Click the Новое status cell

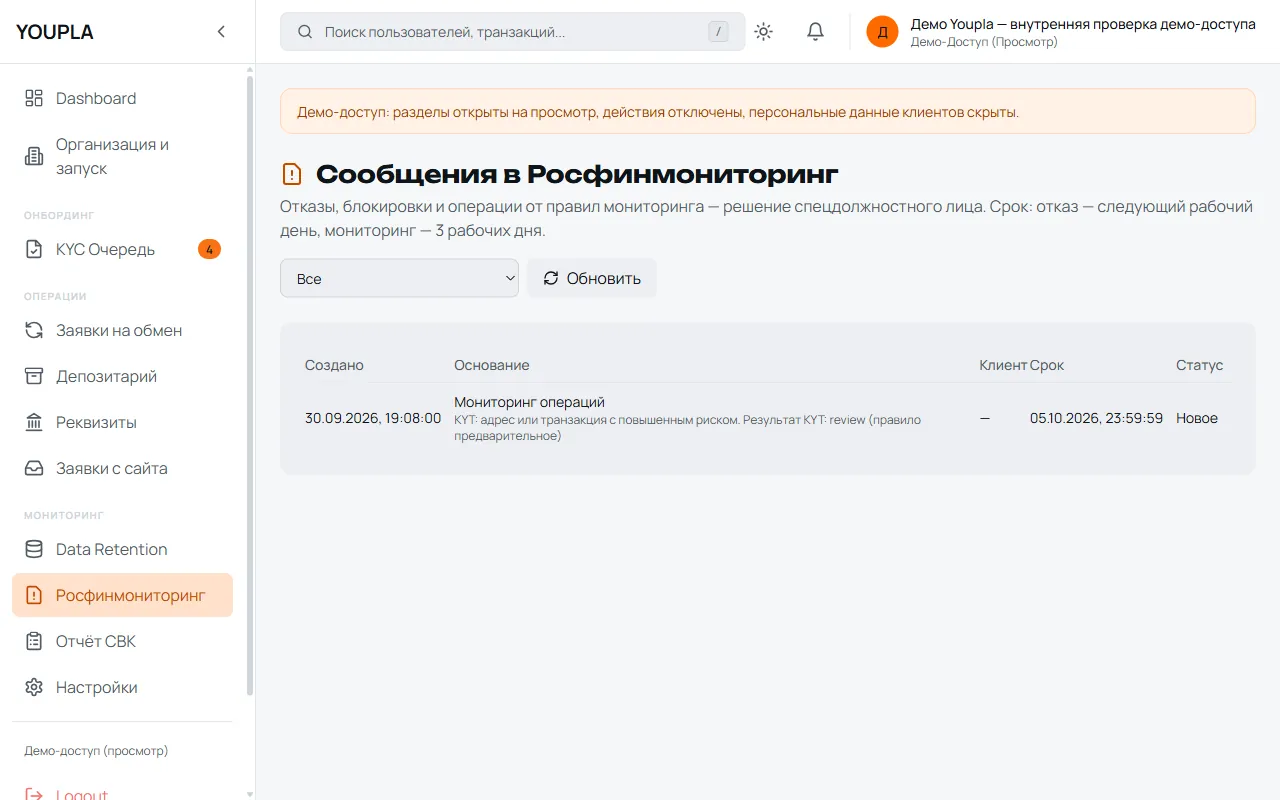[x=1197, y=418]
